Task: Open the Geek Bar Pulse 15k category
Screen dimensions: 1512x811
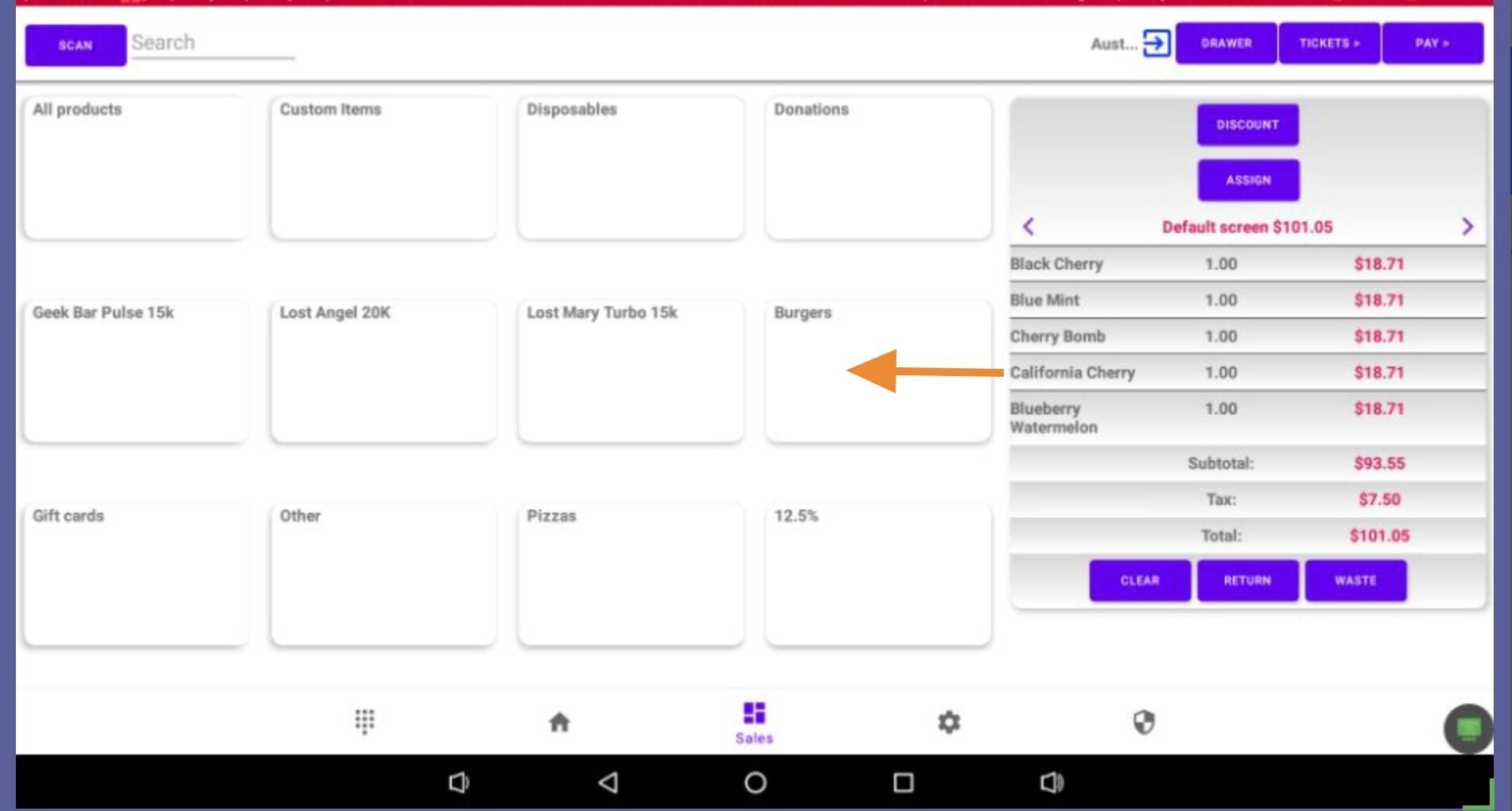Action: click(135, 371)
